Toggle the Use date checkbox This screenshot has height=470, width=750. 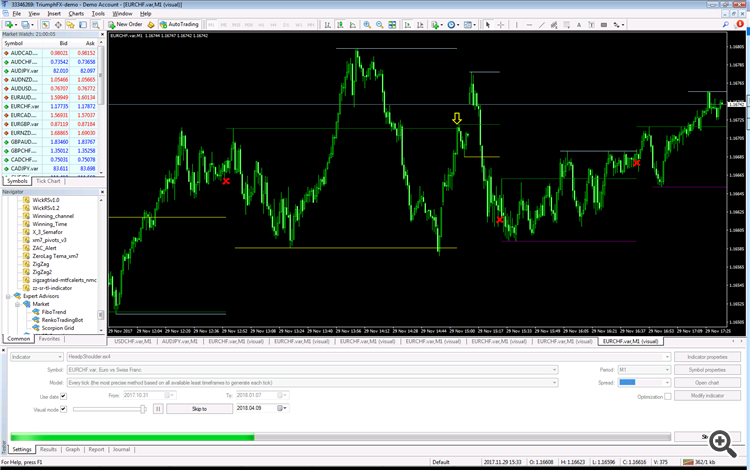pos(63,396)
